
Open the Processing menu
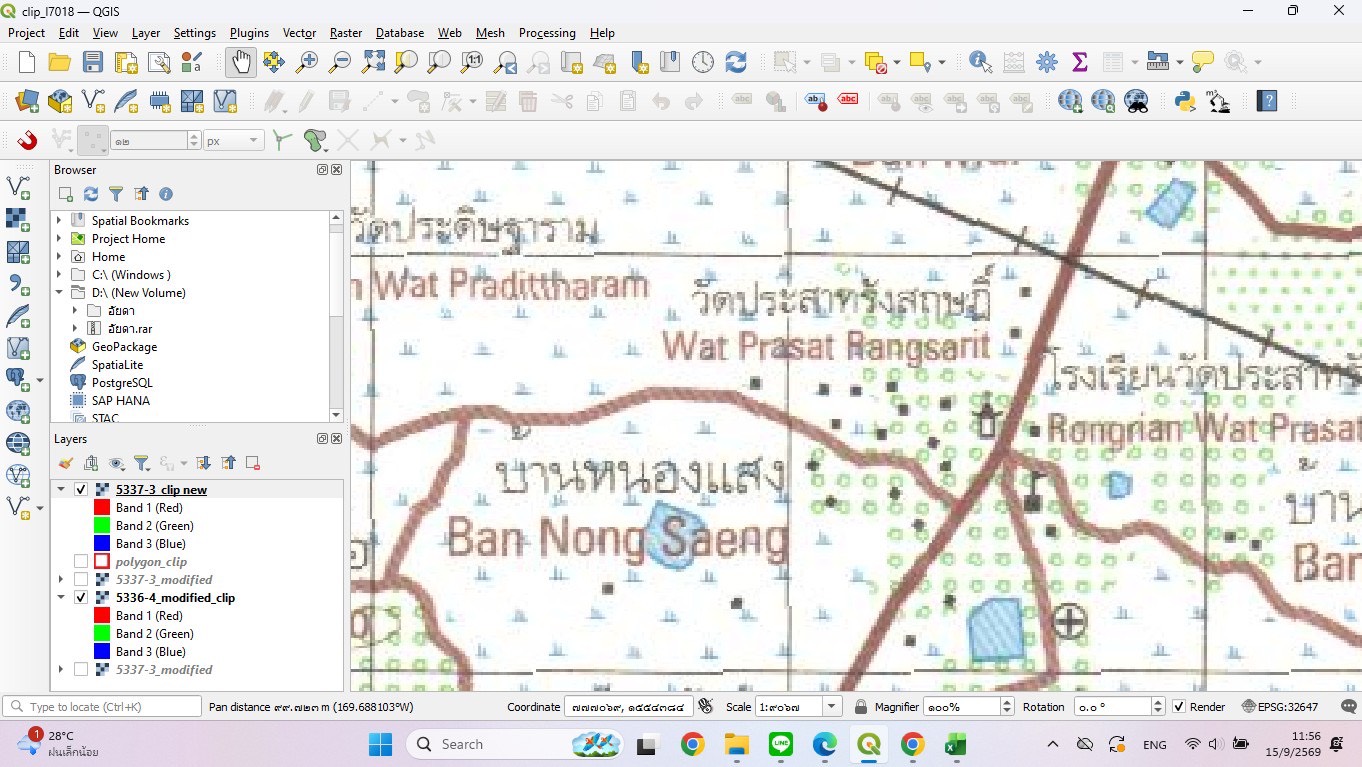coord(547,33)
